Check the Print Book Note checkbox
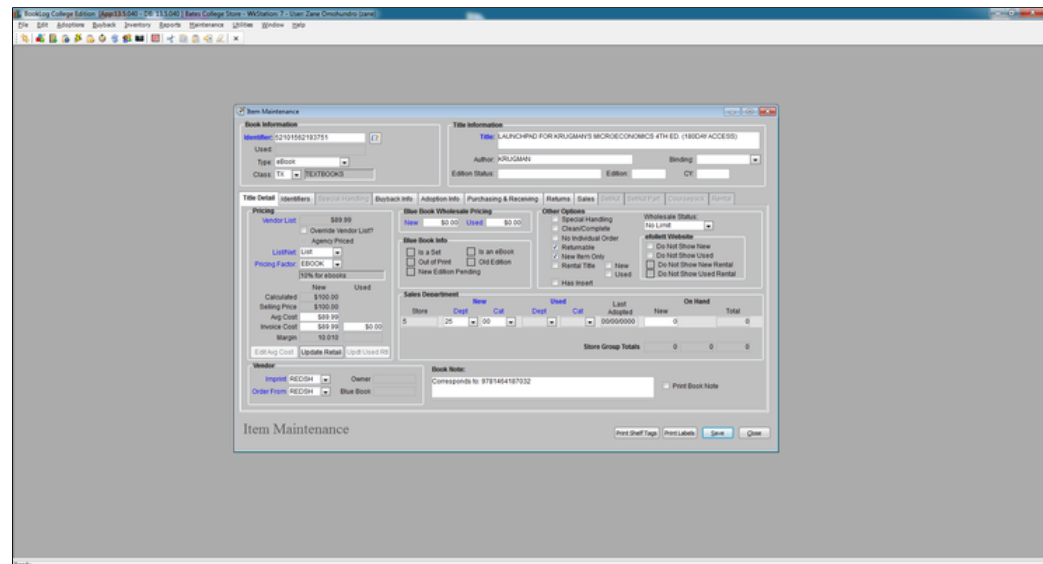 666,386
